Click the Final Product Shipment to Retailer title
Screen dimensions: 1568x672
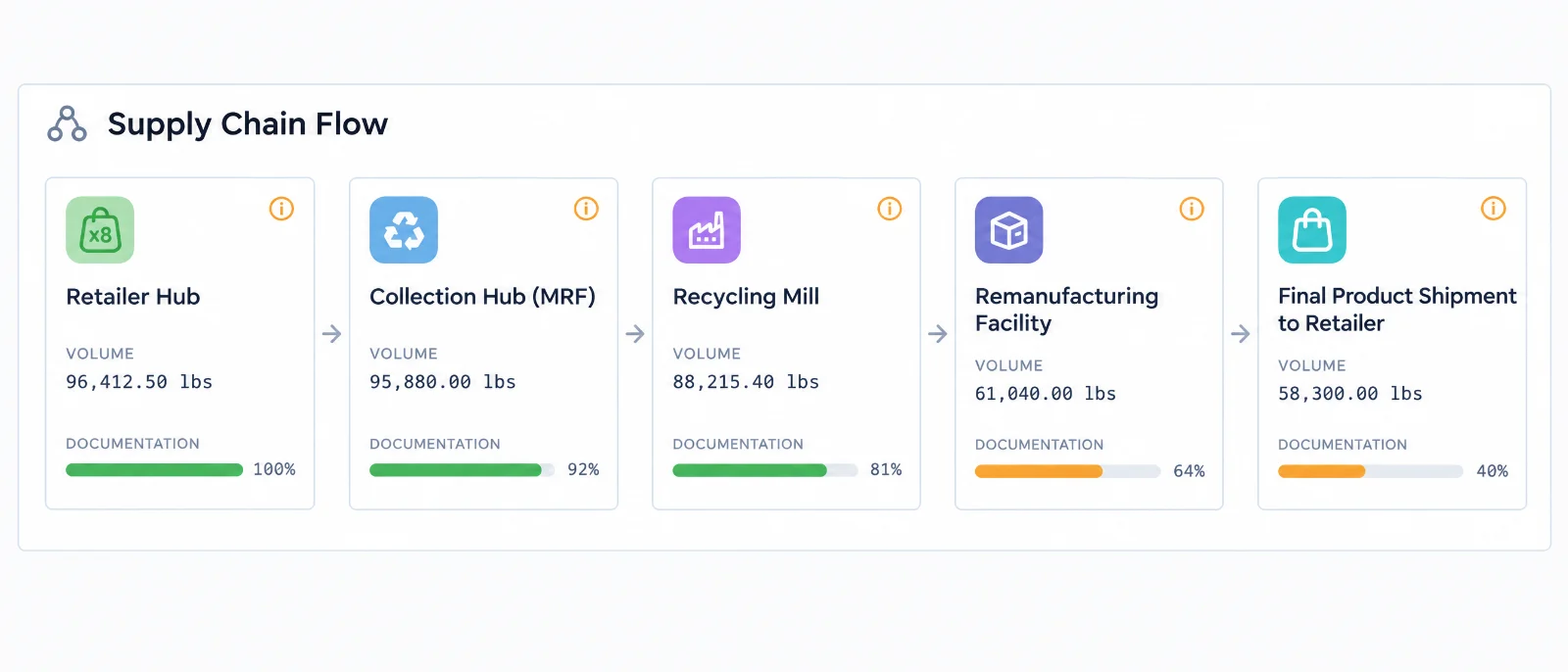[1396, 310]
